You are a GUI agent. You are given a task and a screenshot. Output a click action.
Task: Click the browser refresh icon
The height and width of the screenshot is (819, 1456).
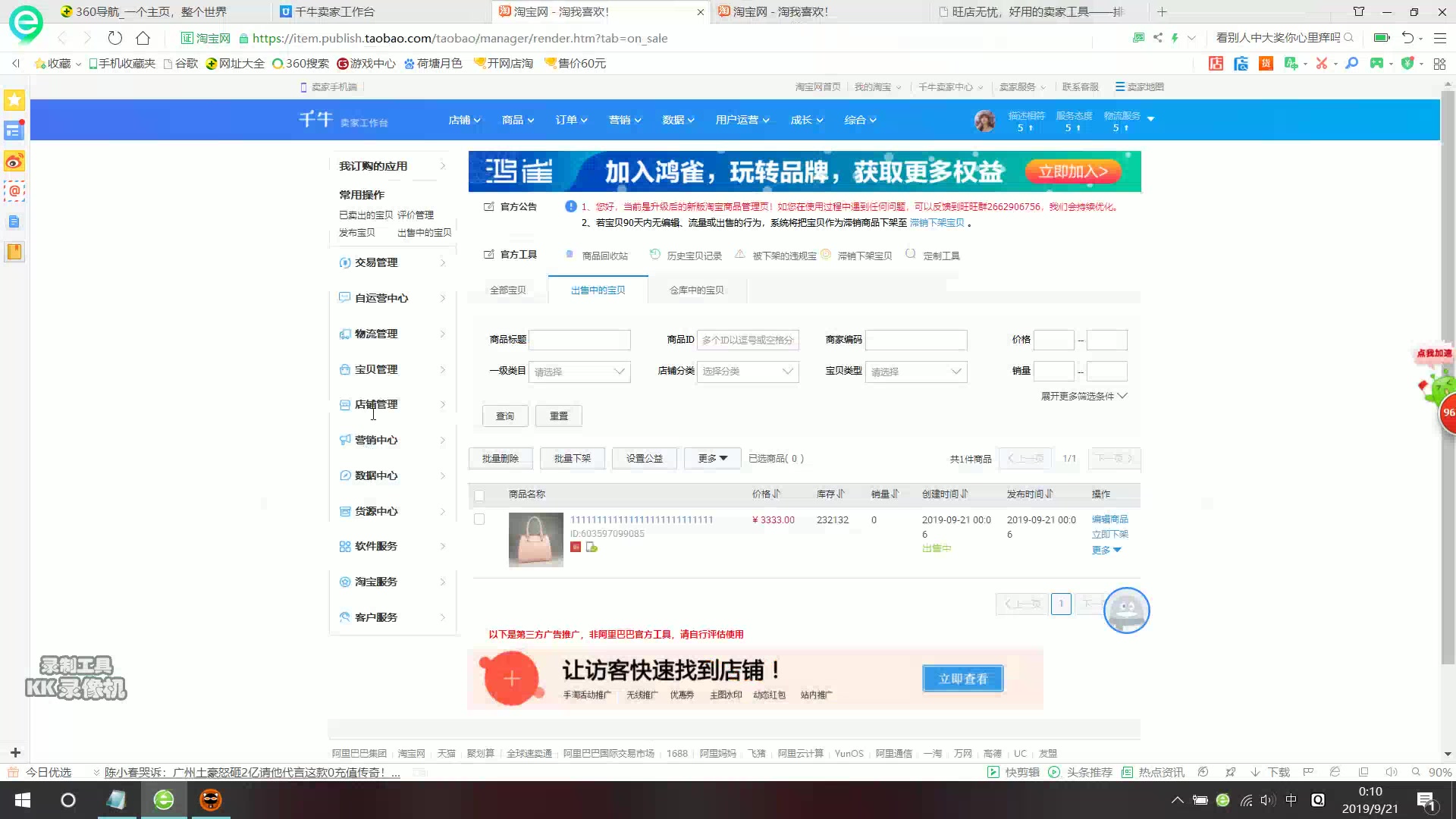click(x=115, y=38)
